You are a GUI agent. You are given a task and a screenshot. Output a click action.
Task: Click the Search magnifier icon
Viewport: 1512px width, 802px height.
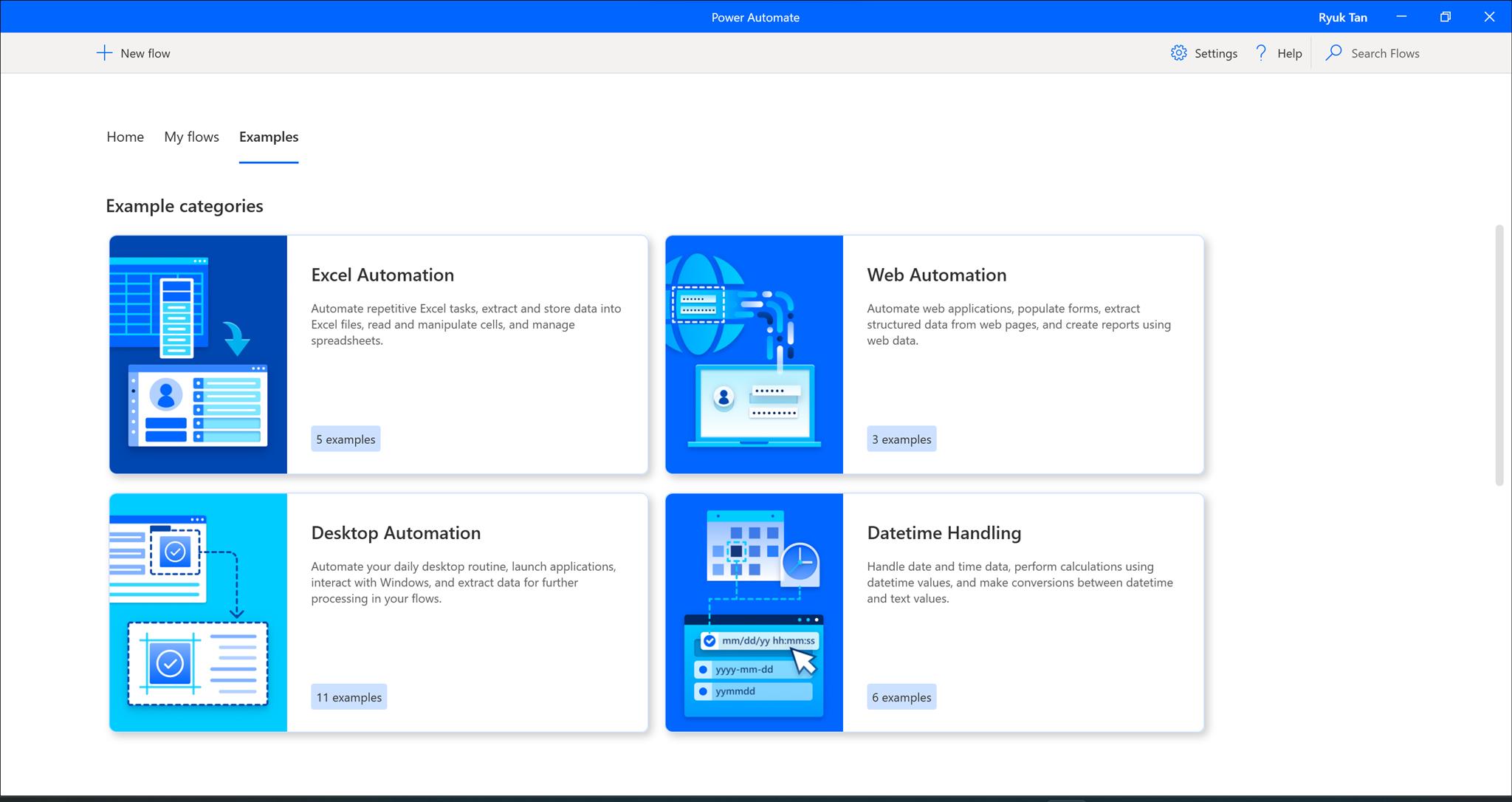click(1333, 53)
